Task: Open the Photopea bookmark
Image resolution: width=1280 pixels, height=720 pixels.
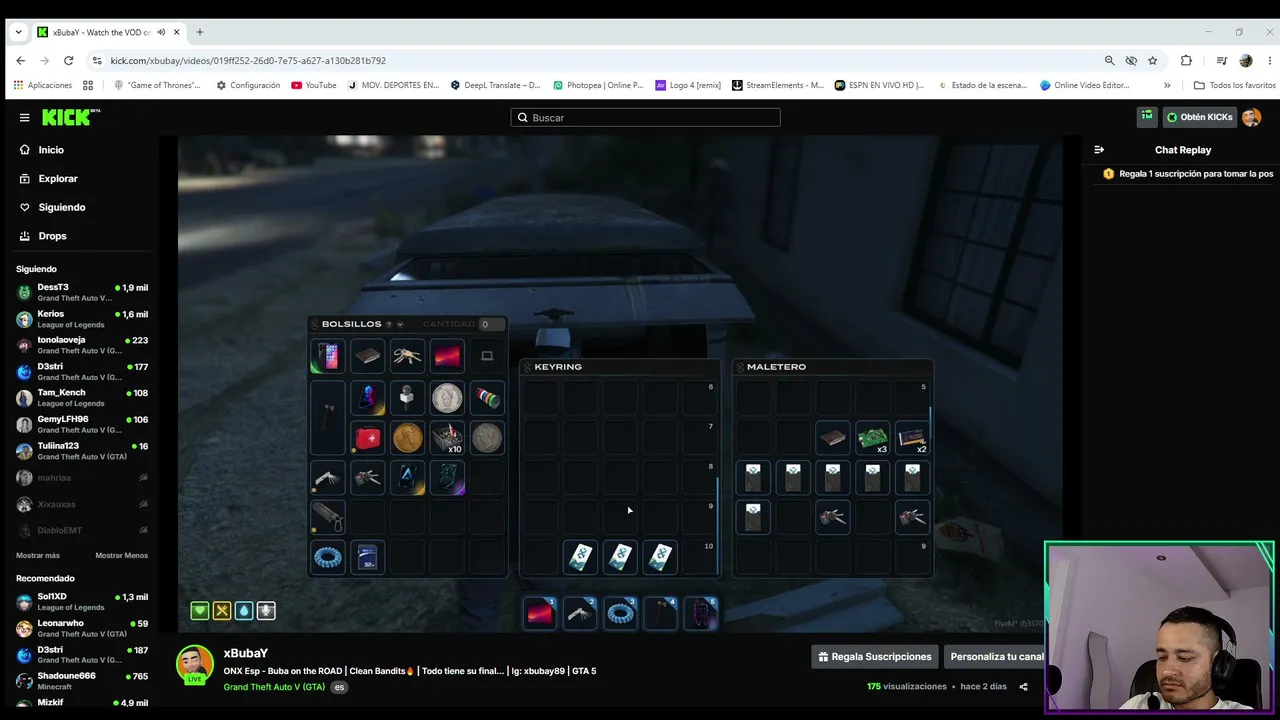Action: click(x=598, y=85)
